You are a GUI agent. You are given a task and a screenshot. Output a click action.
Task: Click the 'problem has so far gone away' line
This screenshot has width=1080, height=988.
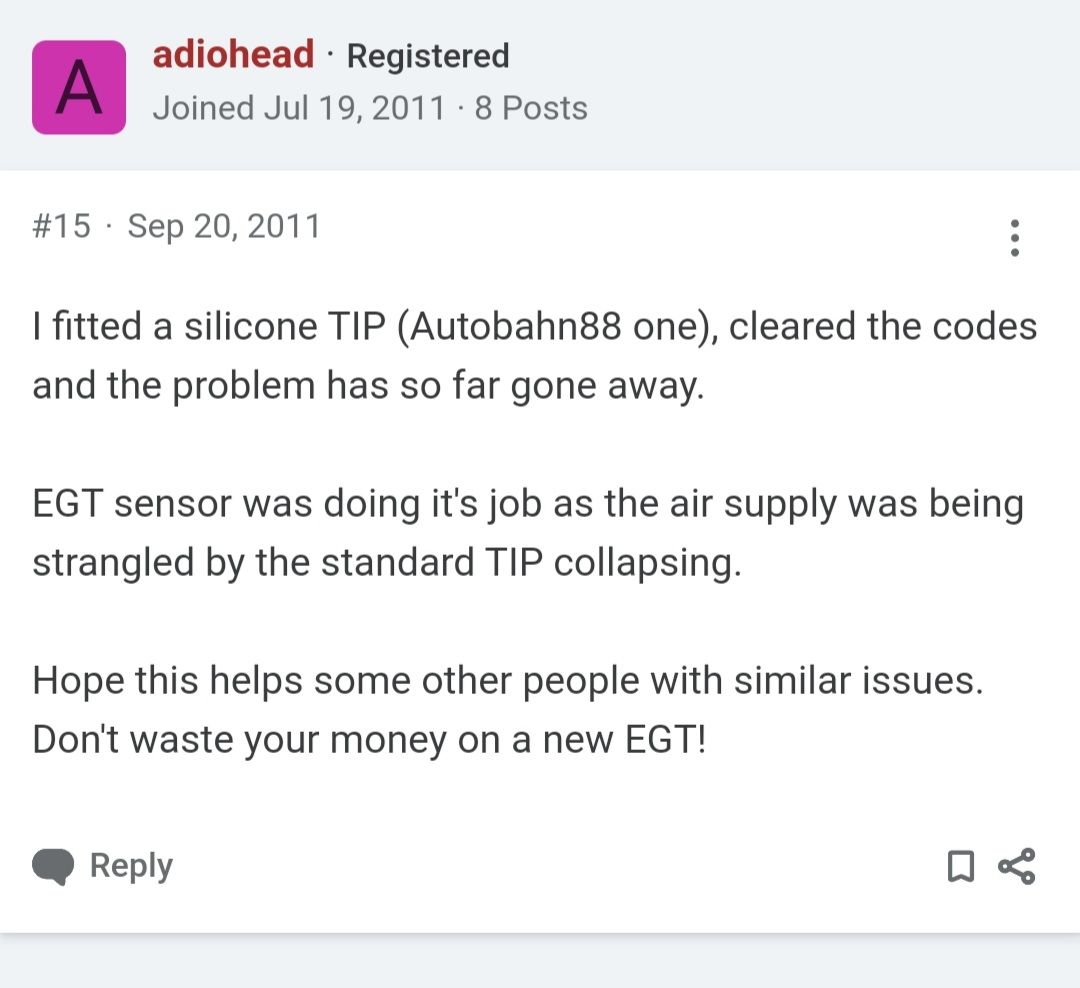coord(368,386)
